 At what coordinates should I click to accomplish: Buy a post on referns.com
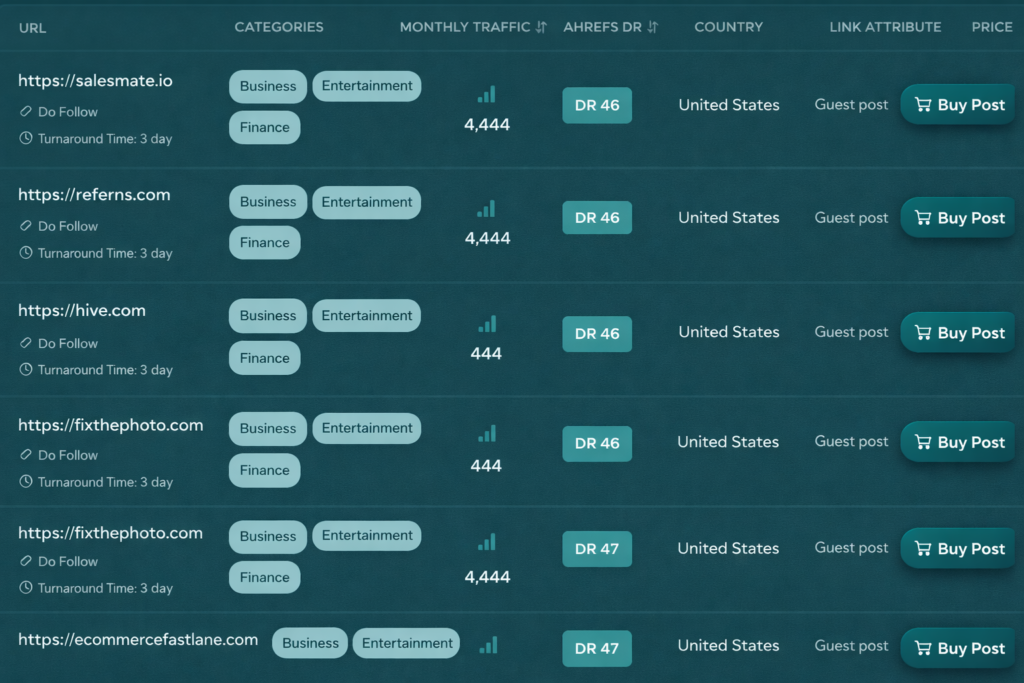tap(959, 217)
